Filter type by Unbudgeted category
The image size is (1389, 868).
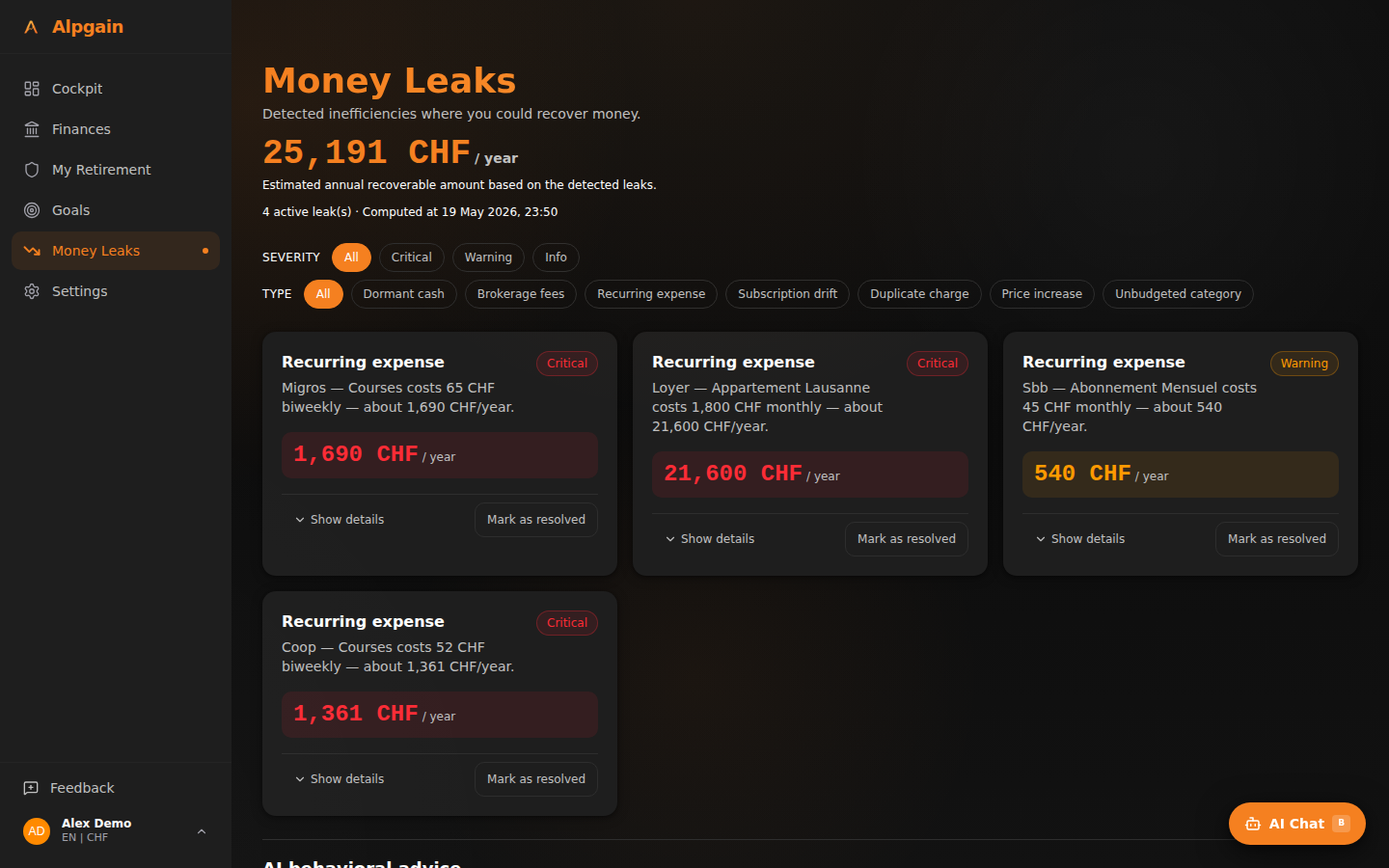pyautogui.click(x=1178, y=294)
